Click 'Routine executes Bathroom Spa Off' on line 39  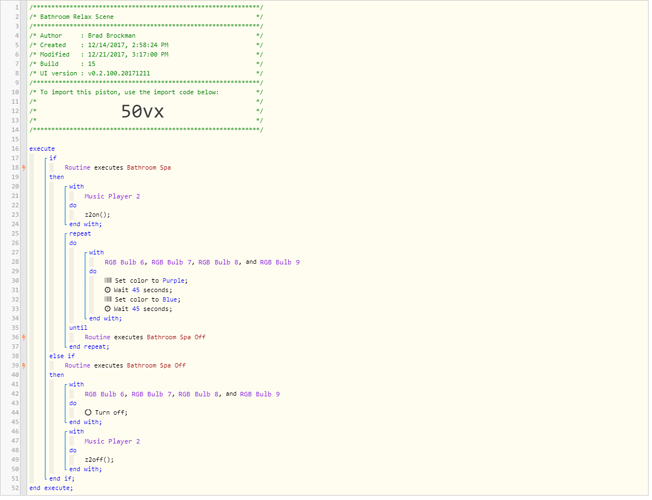(125, 366)
